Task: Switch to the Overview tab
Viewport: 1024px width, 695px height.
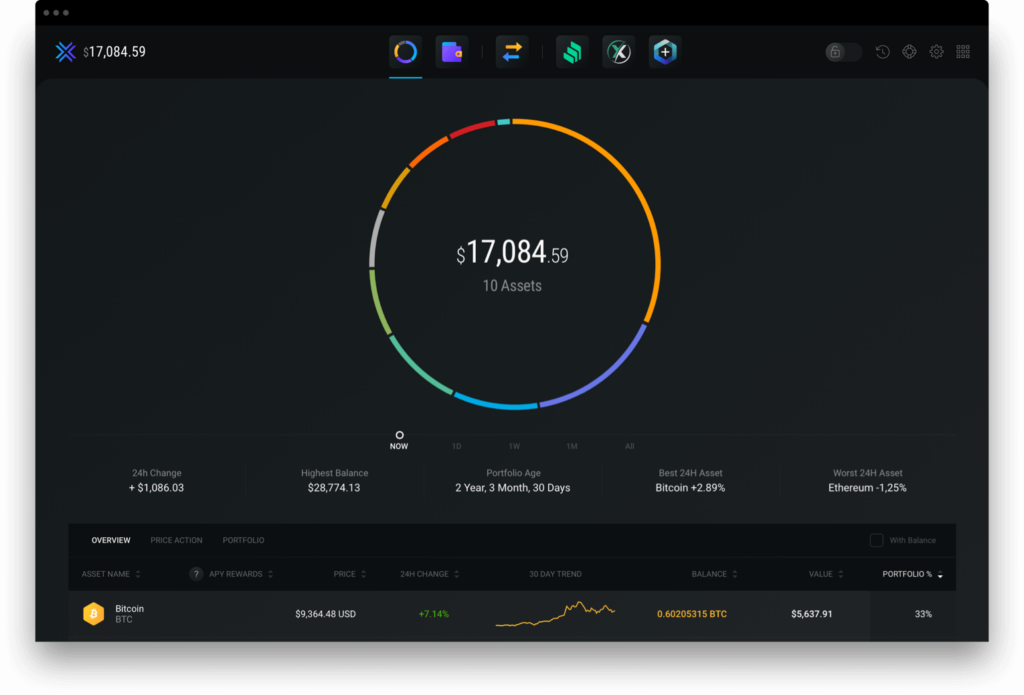Action: coord(111,540)
